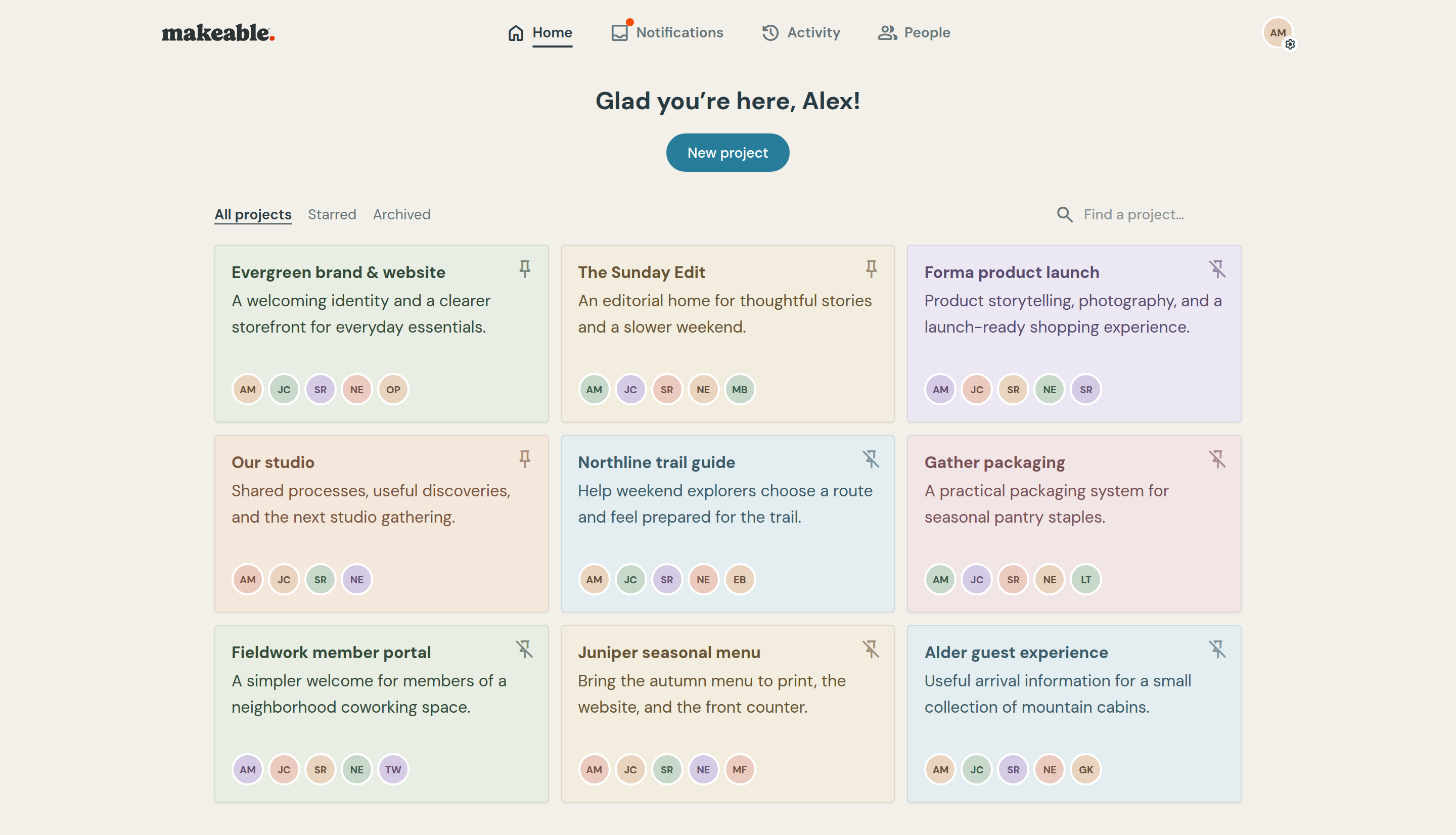
Task: Click the New project button
Action: tap(727, 153)
